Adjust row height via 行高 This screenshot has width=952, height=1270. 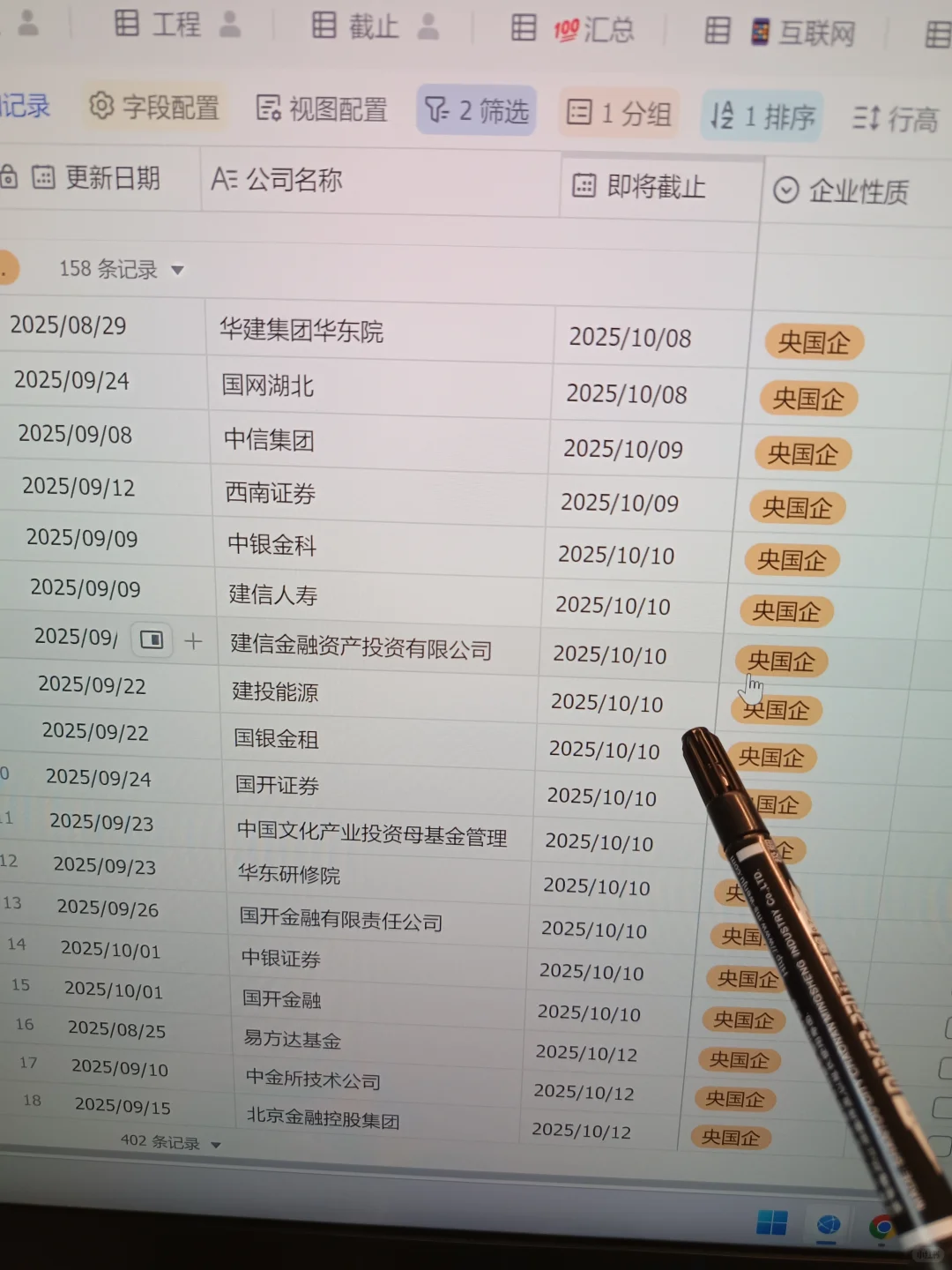(x=896, y=118)
